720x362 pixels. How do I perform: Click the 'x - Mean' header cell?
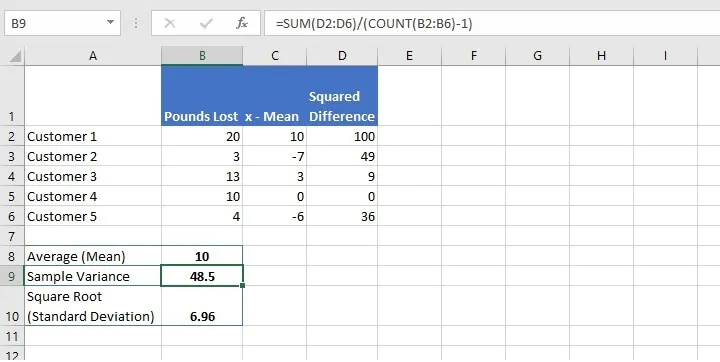tap(275, 96)
